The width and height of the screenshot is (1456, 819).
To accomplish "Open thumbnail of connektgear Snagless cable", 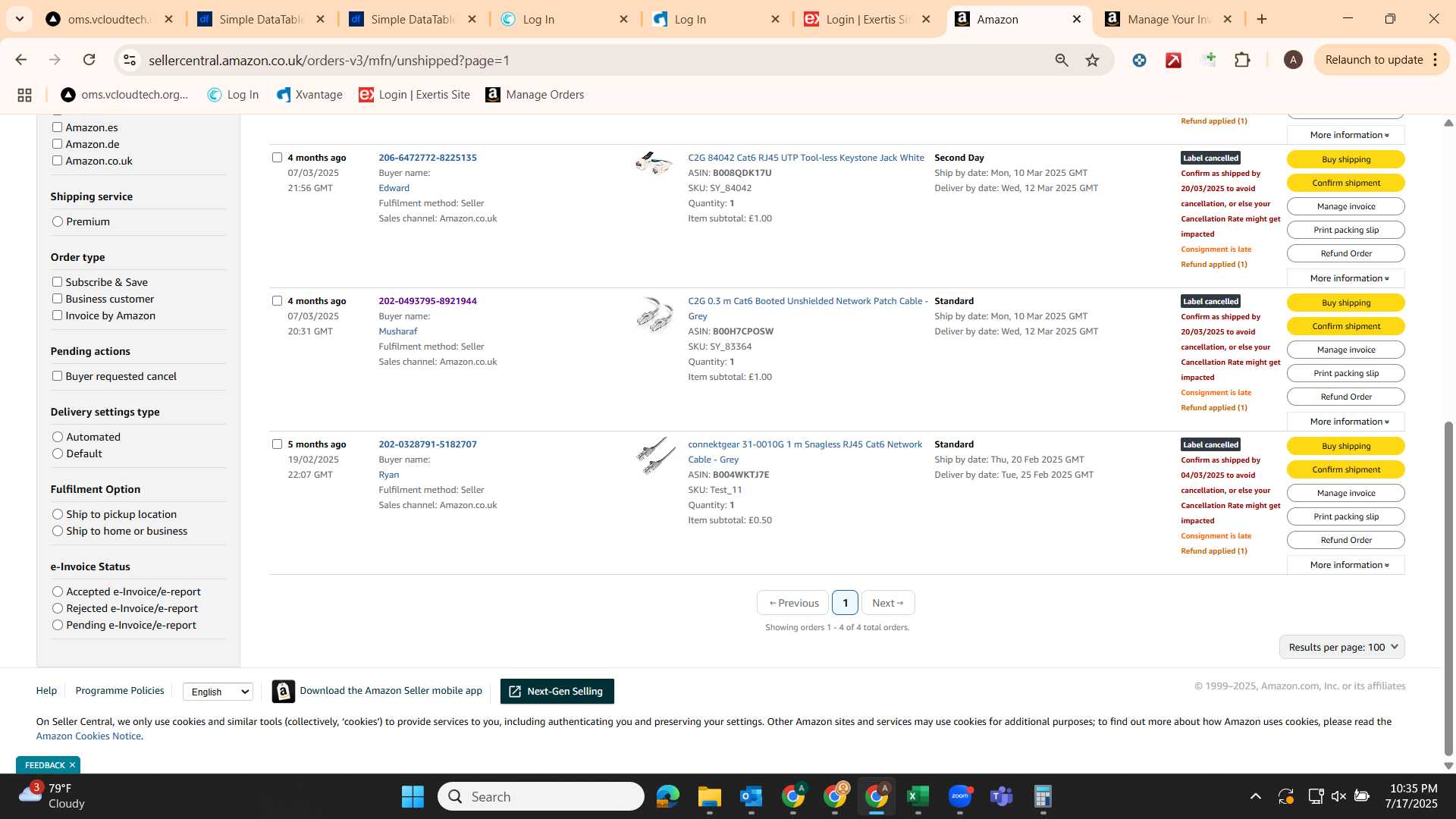I will click(x=656, y=456).
